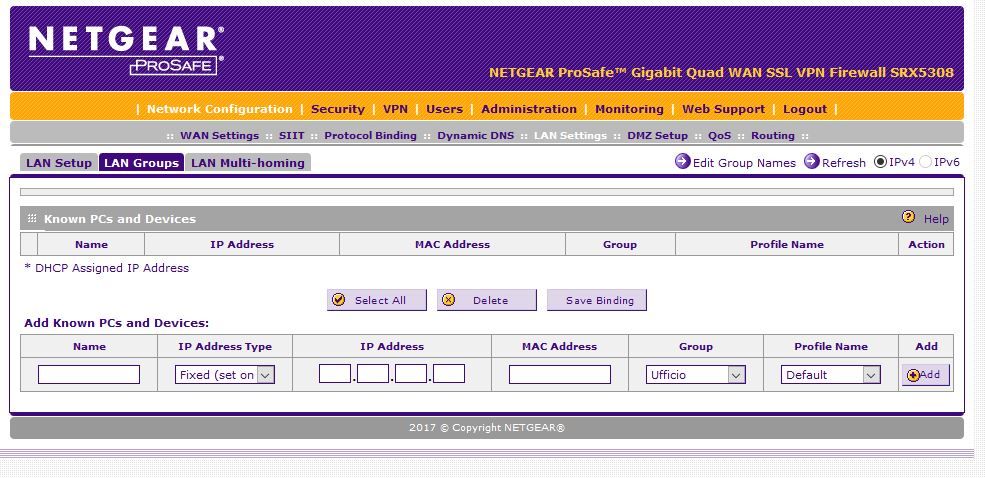
Task: Switch to the LAN Groups tab
Action: tap(141, 163)
